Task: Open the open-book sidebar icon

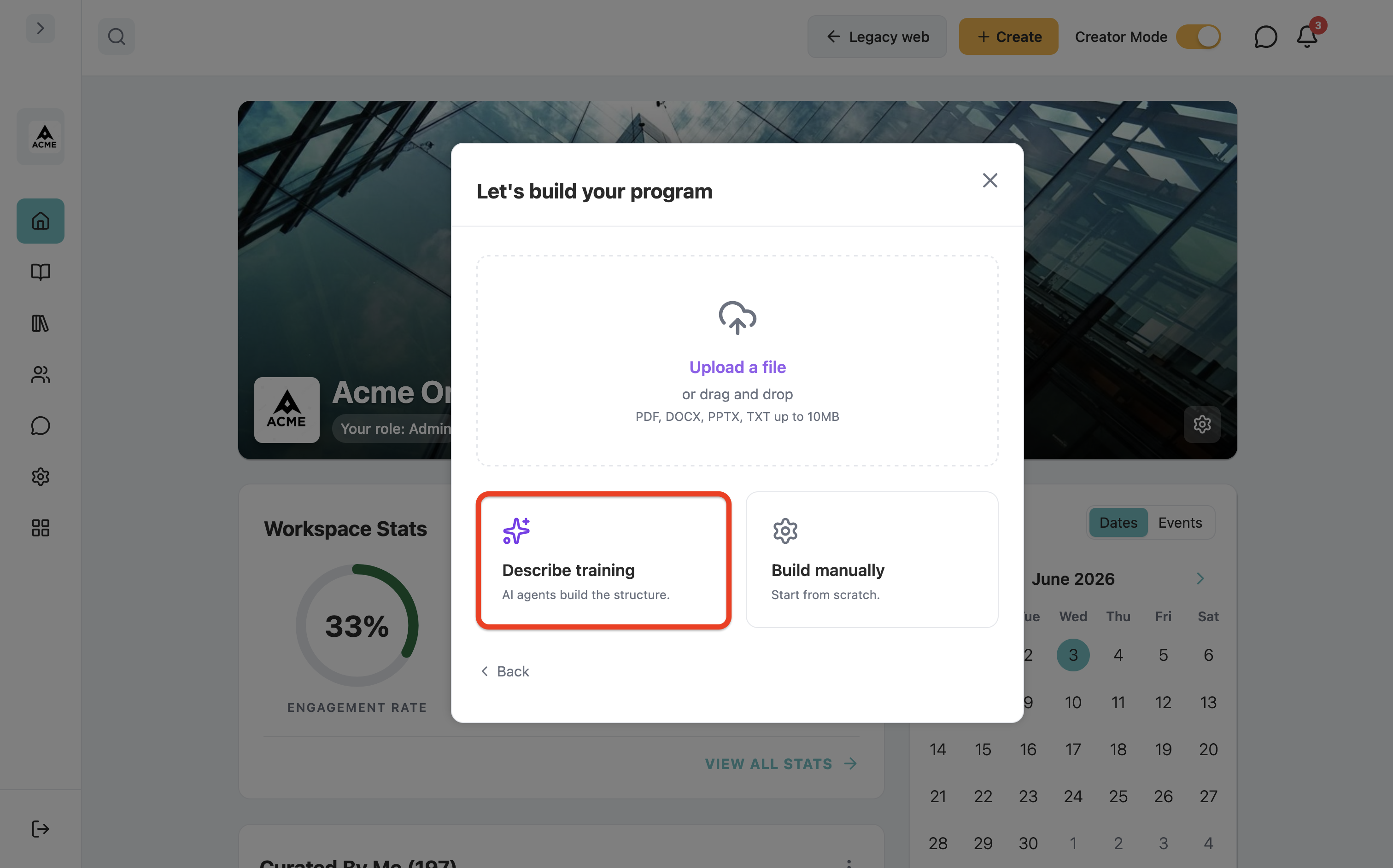Action: 40,272
